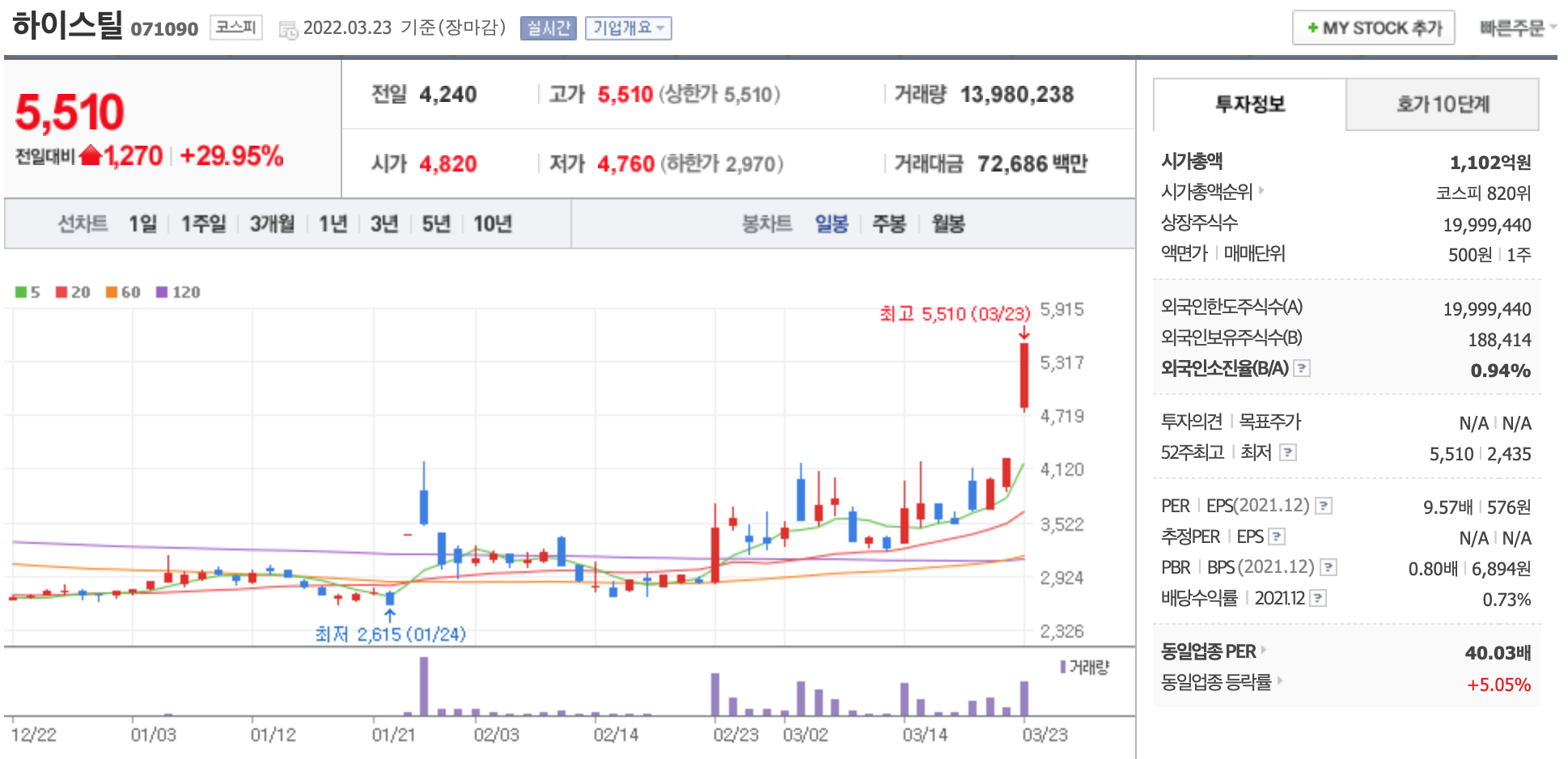Click the 0.94% foreign ownership ratio
The width and height of the screenshot is (1568, 759).
coord(1500,371)
